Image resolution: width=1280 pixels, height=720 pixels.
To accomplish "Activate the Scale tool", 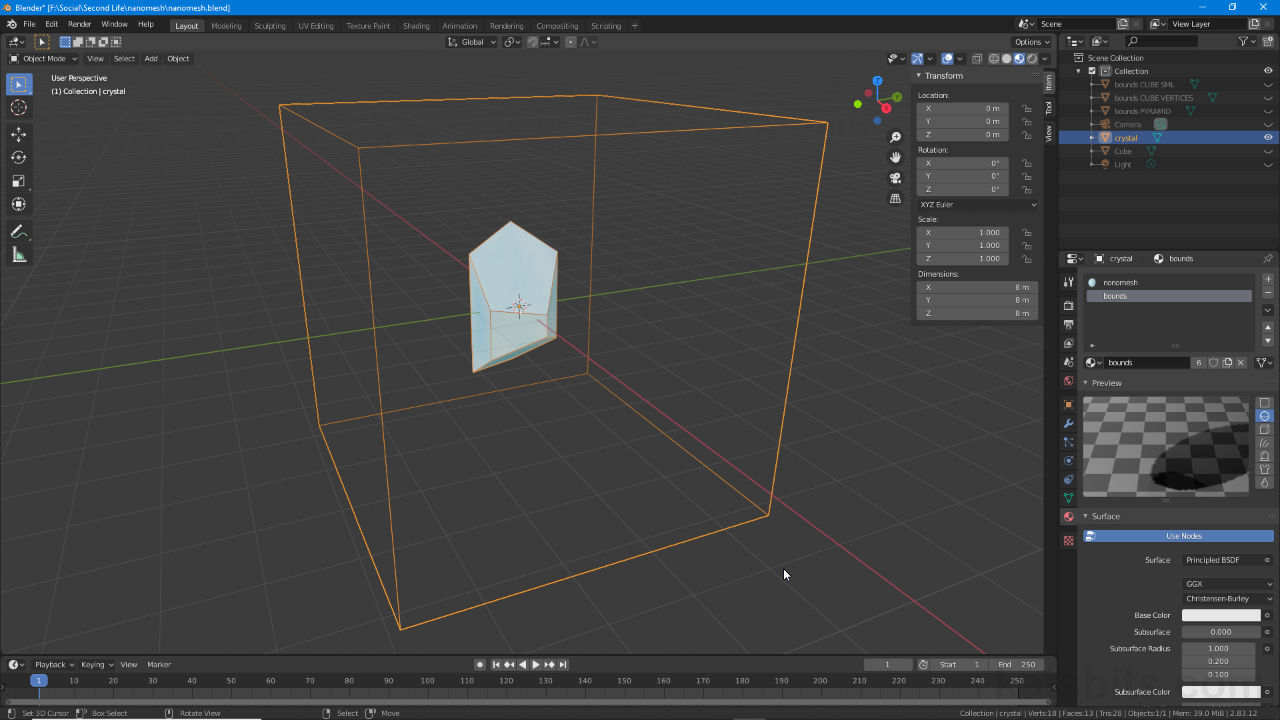I will point(18,180).
